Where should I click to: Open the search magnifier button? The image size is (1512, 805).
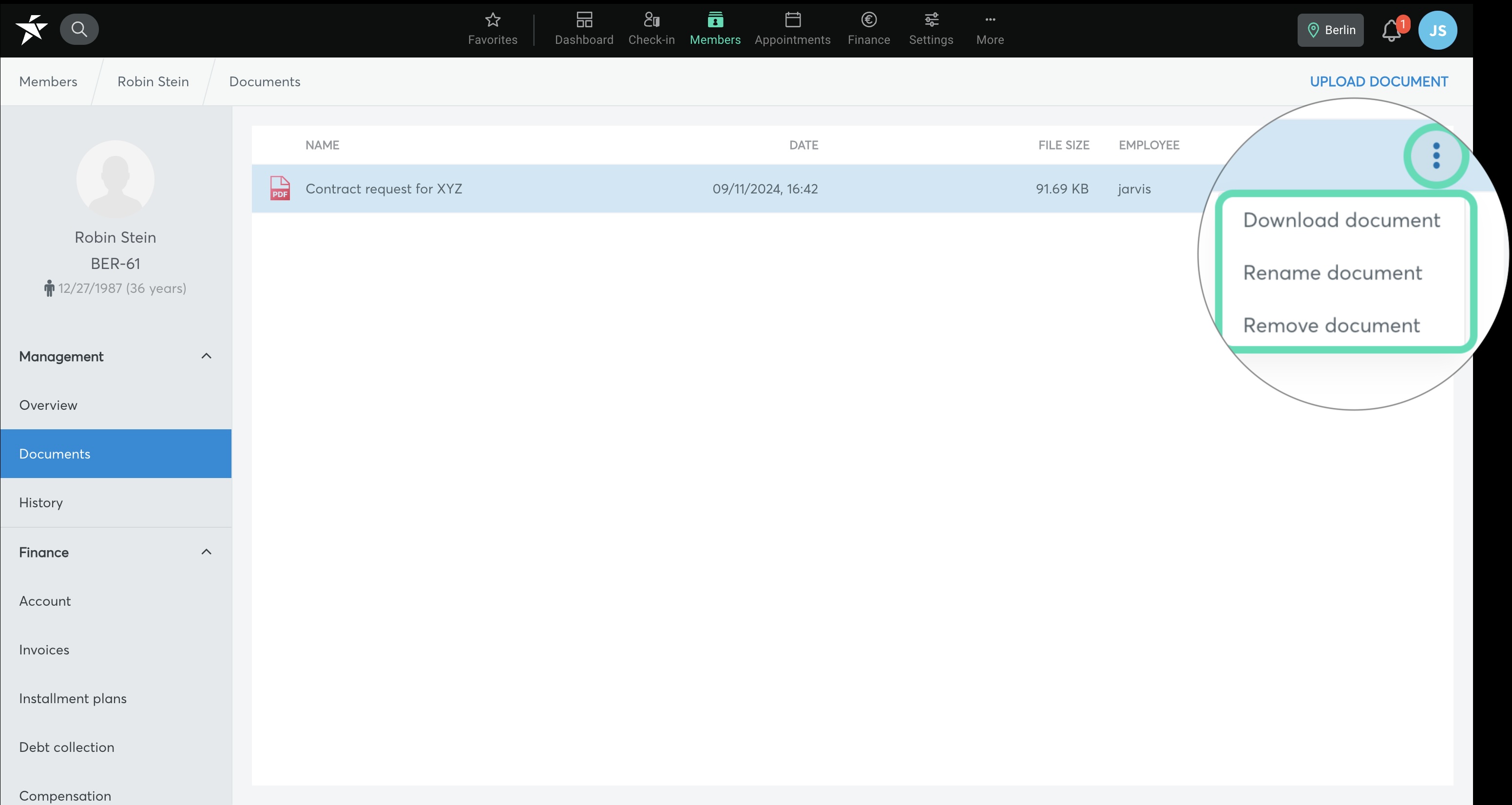(79, 29)
